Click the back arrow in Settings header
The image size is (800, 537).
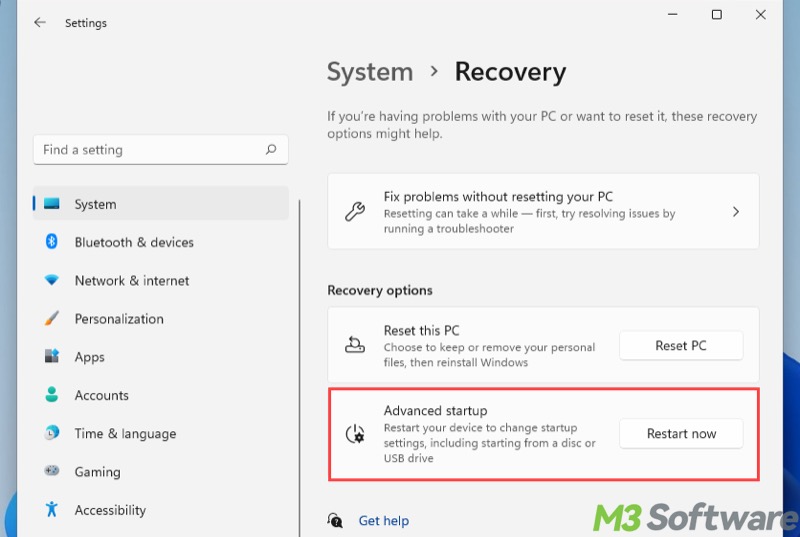(40, 22)
